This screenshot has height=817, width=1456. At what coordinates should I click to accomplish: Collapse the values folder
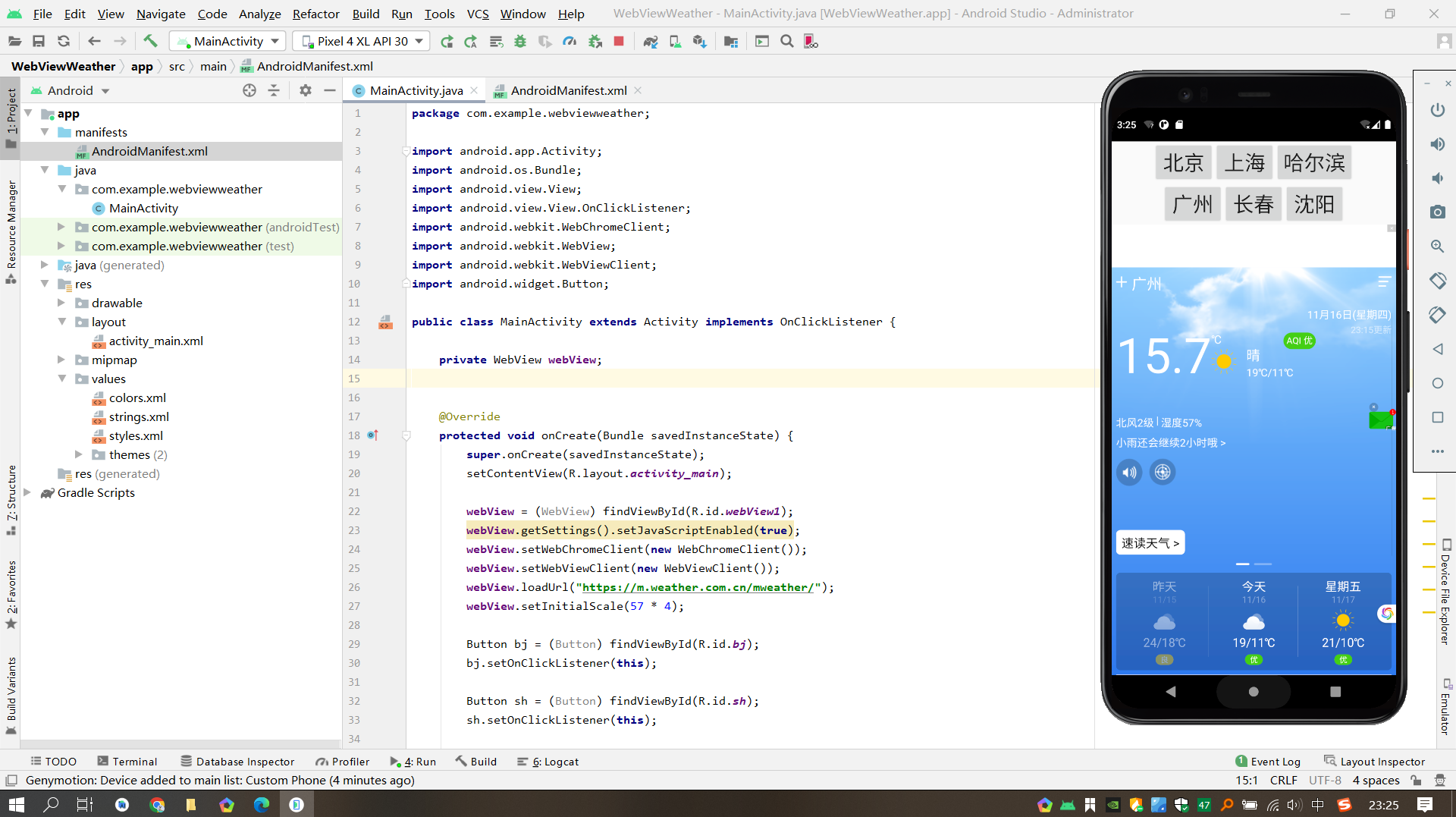(x=61, y=379)
